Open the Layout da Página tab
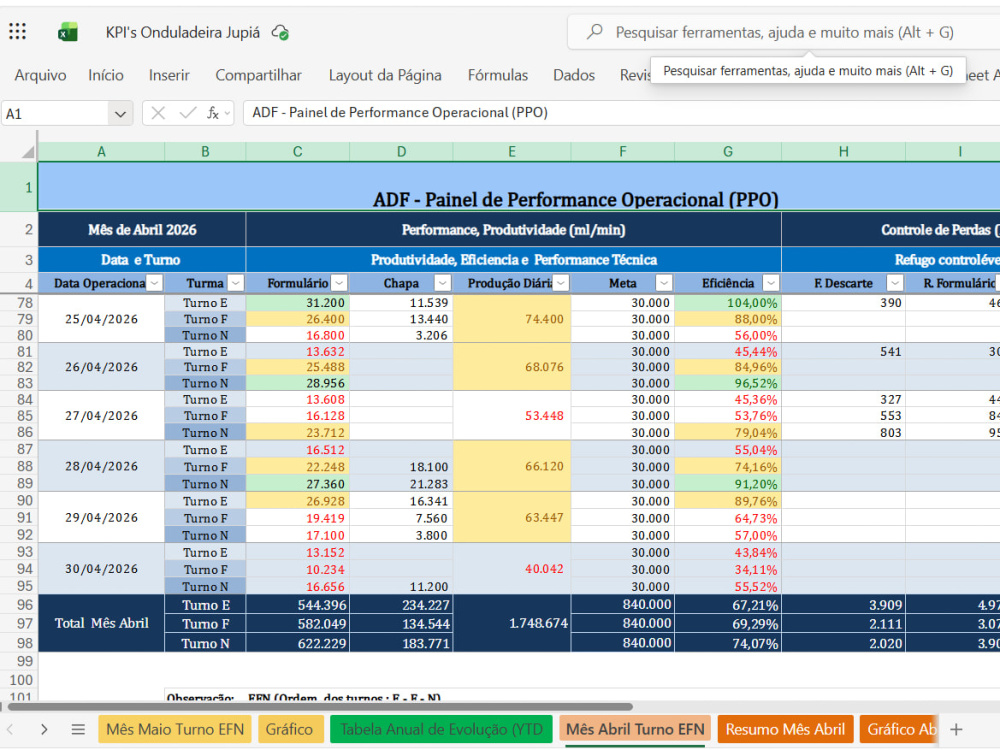 tap(385, 75)
